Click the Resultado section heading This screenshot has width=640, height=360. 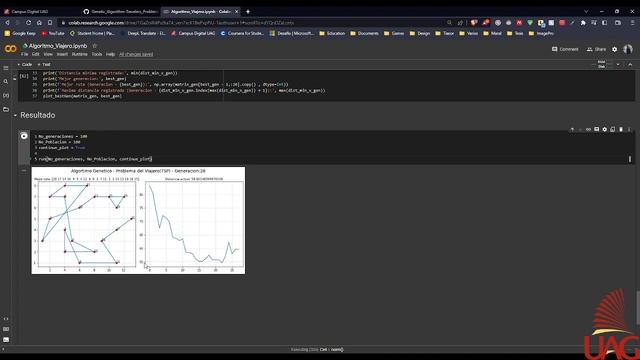point(38,116)
